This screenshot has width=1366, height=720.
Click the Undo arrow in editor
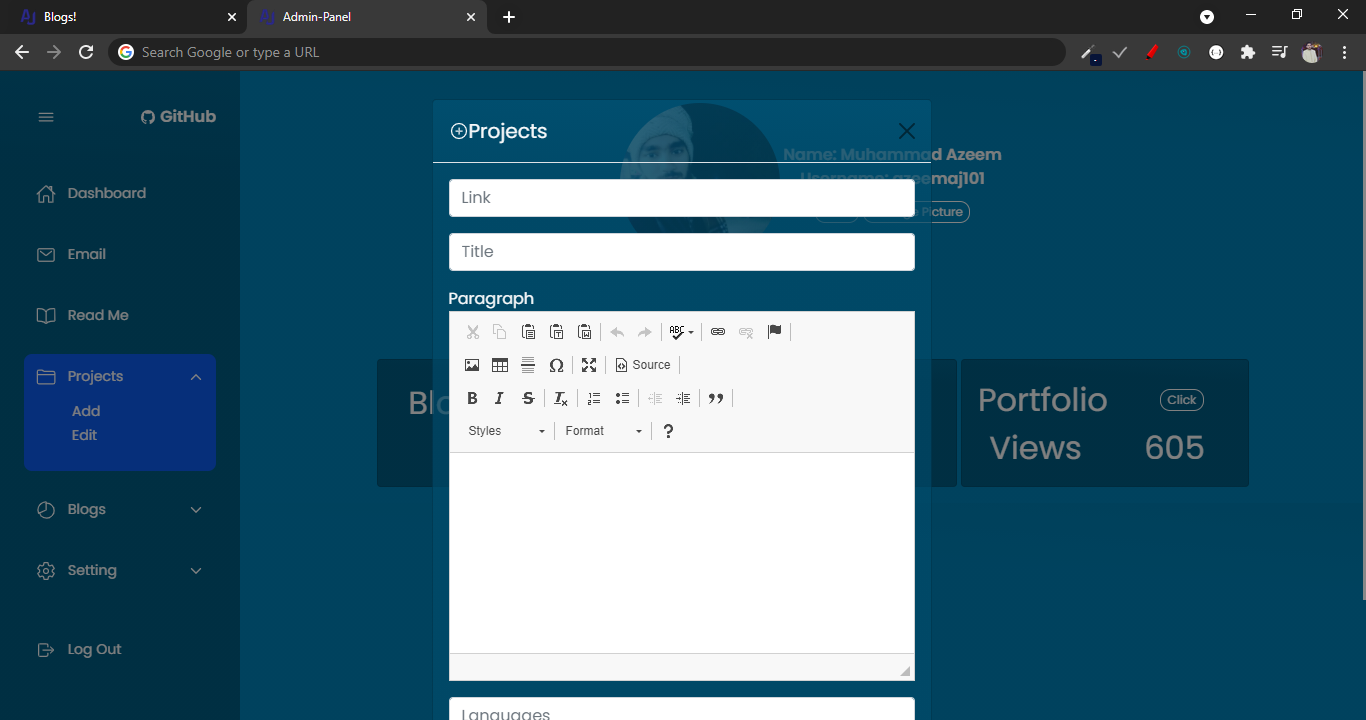[x=617, y=332]
